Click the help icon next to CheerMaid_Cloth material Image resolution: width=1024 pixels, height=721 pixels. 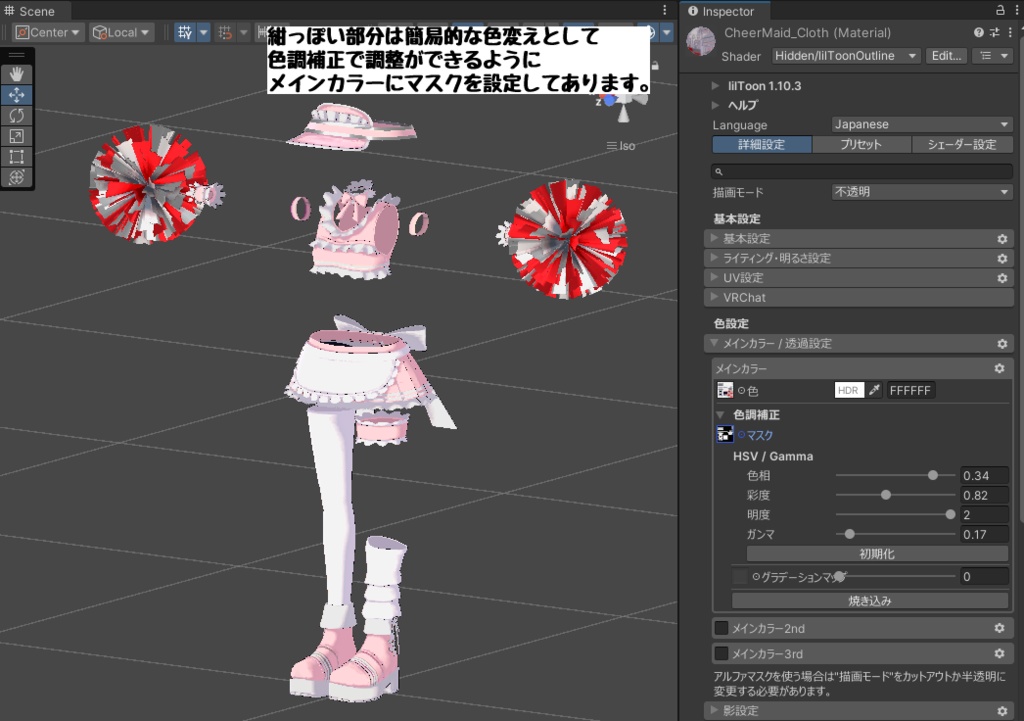[x=978, y=33]
